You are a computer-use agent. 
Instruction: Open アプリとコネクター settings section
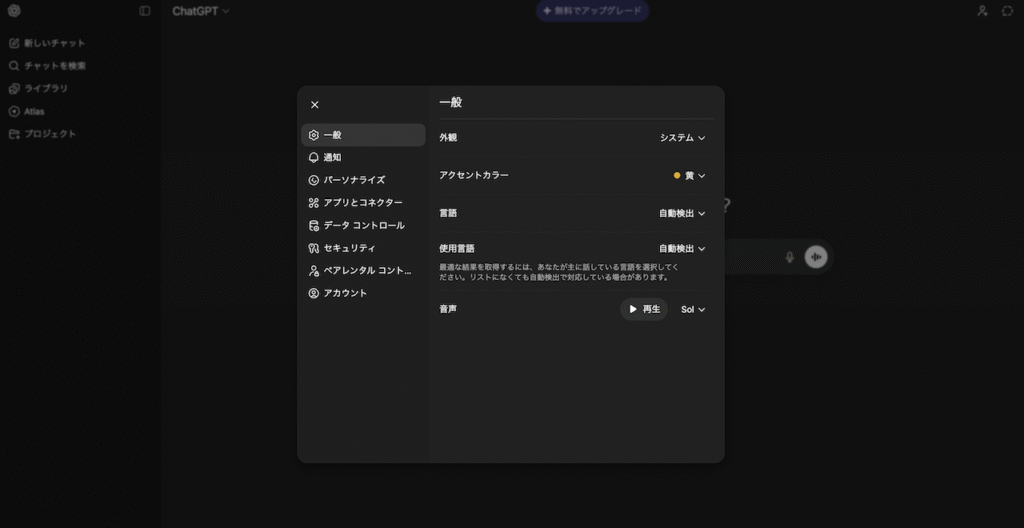(x=363, y=203)
